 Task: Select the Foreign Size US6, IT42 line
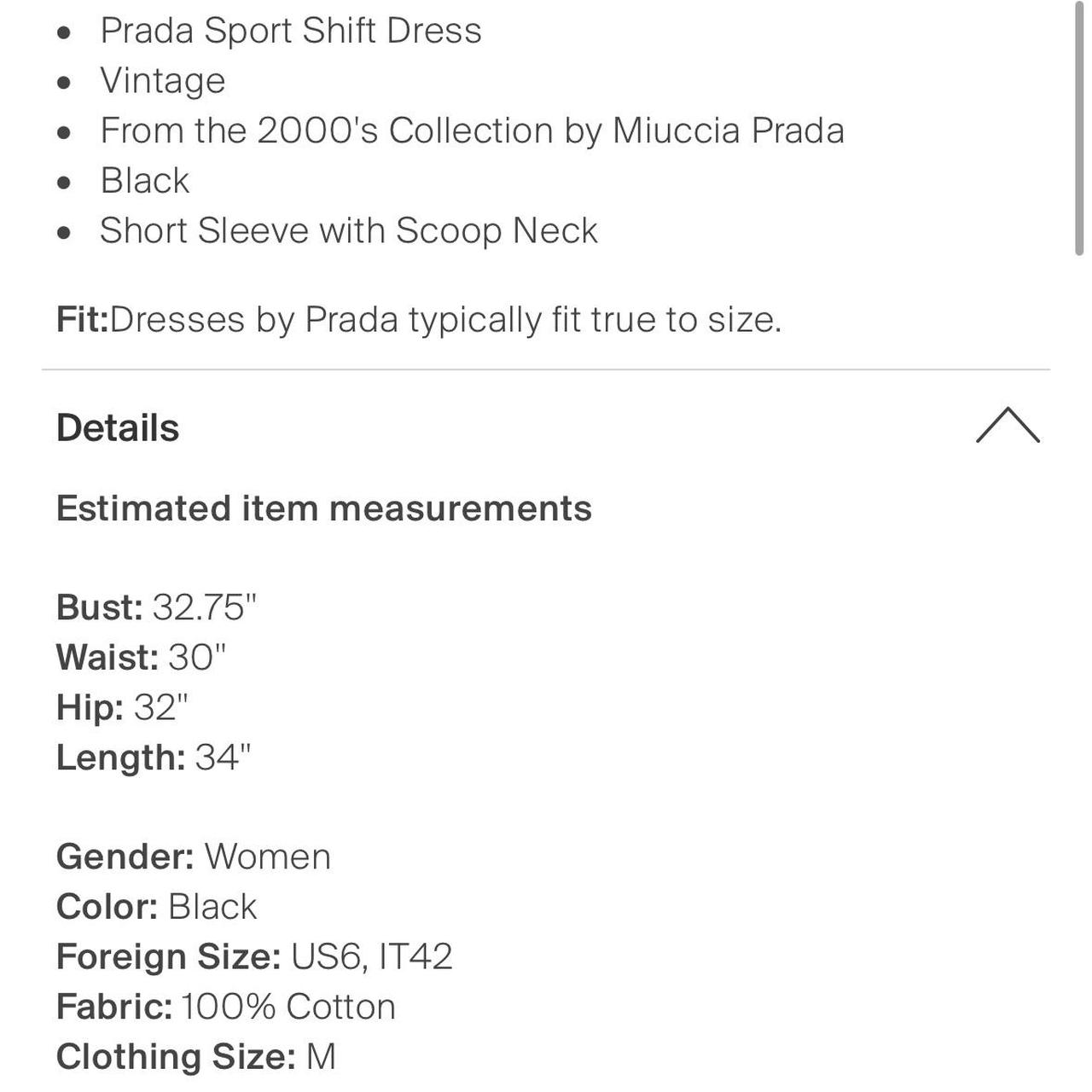[x=253, y=956]
